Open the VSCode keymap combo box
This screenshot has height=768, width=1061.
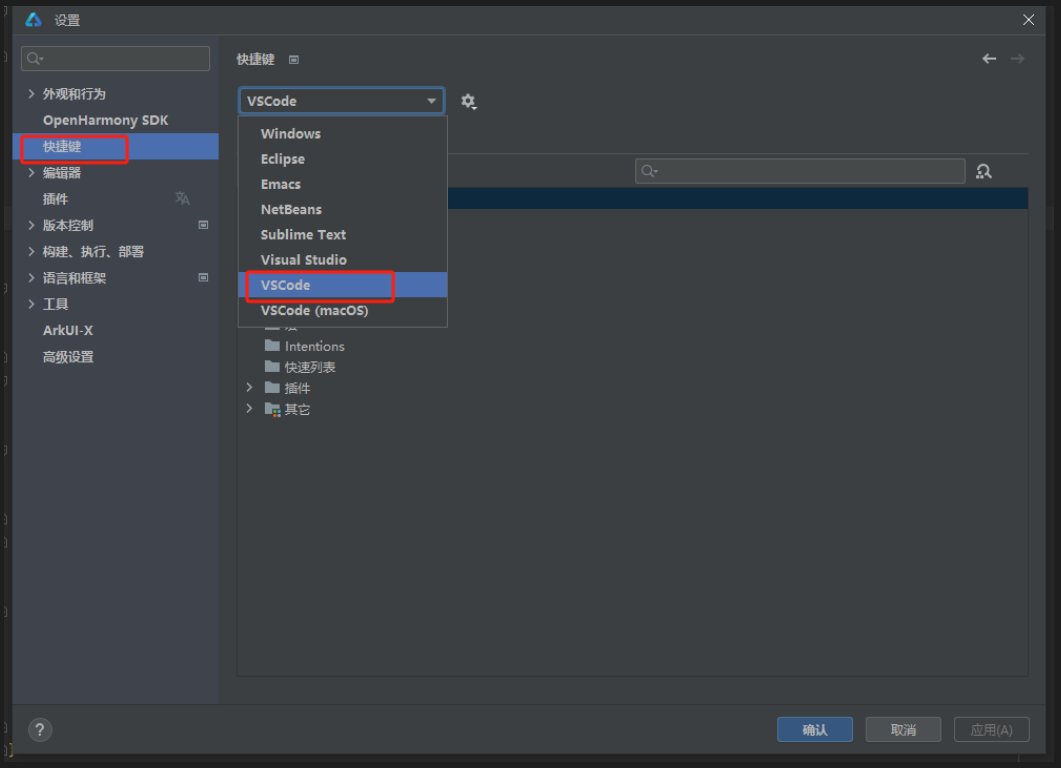[341, 101]
